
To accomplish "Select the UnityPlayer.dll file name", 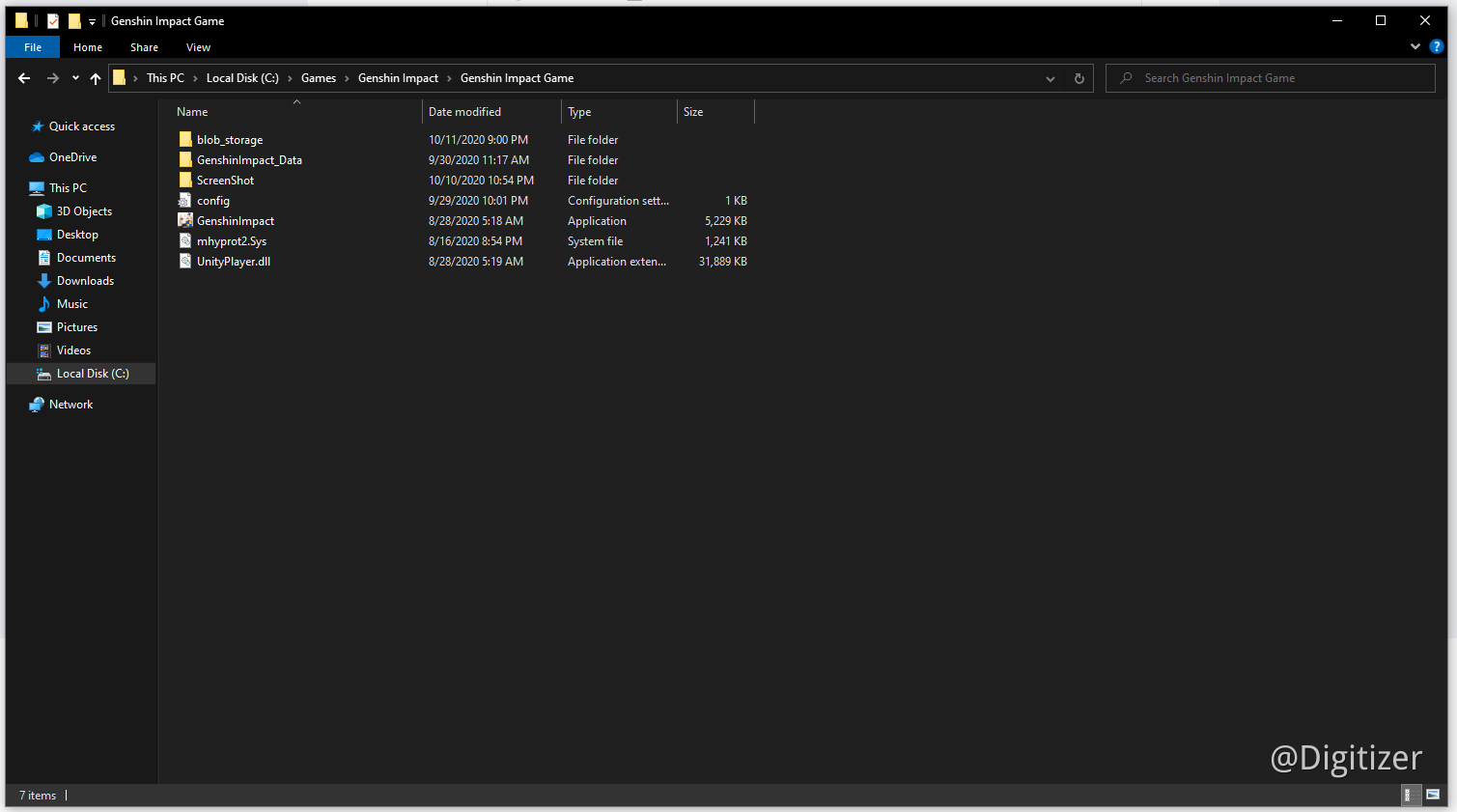I will (234, 262).
